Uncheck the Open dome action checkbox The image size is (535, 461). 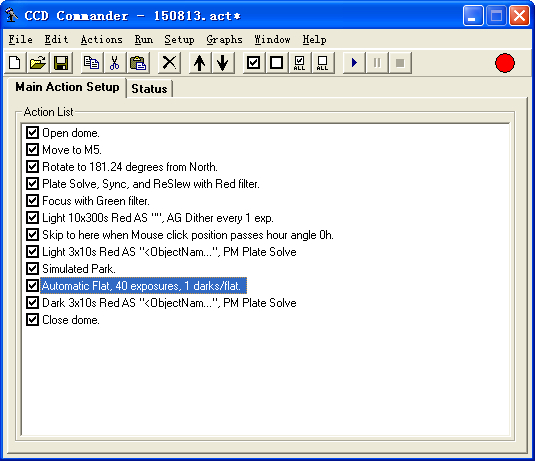tap(32, 132)
